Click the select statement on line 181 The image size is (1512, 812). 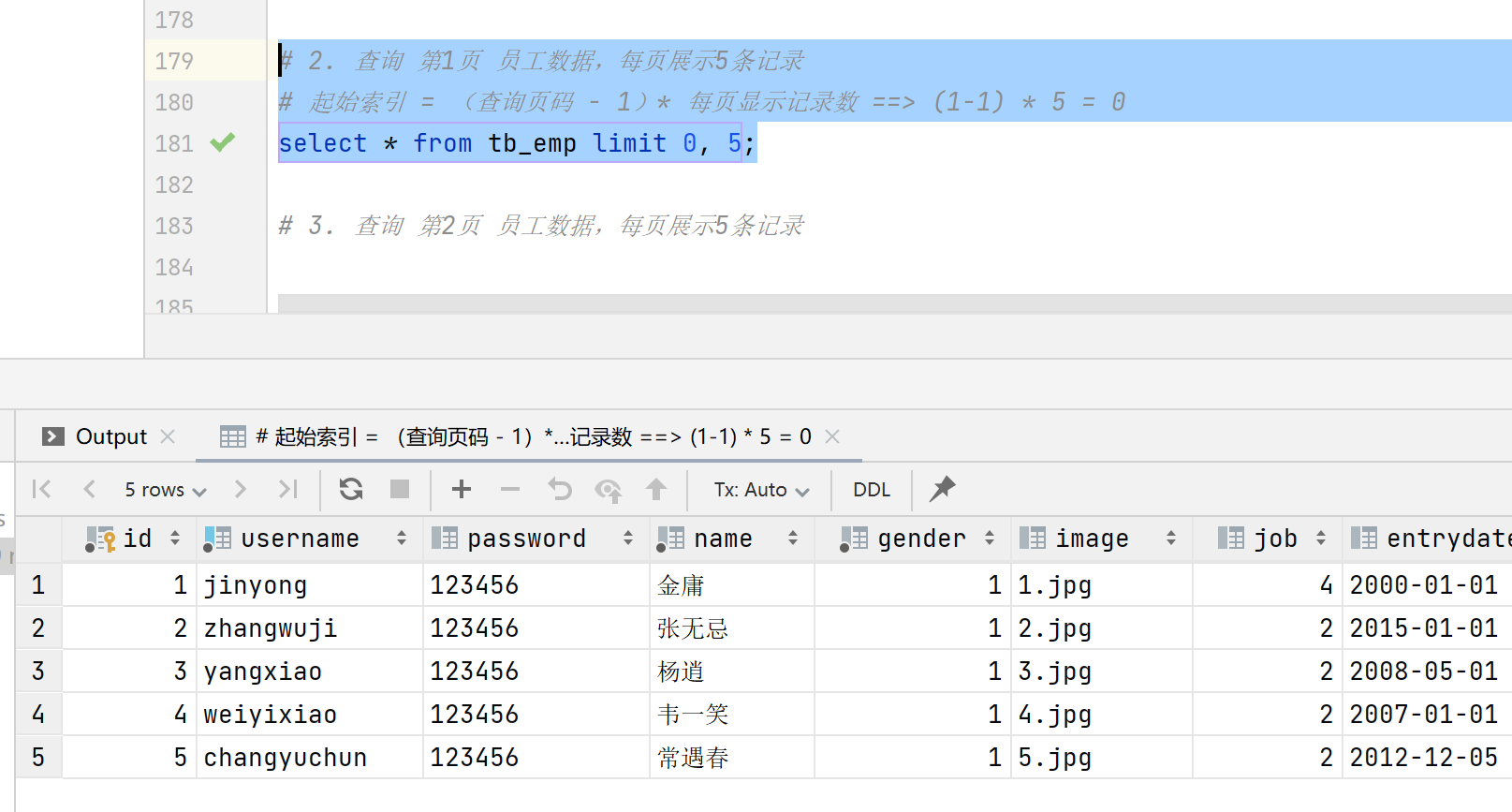516,143
